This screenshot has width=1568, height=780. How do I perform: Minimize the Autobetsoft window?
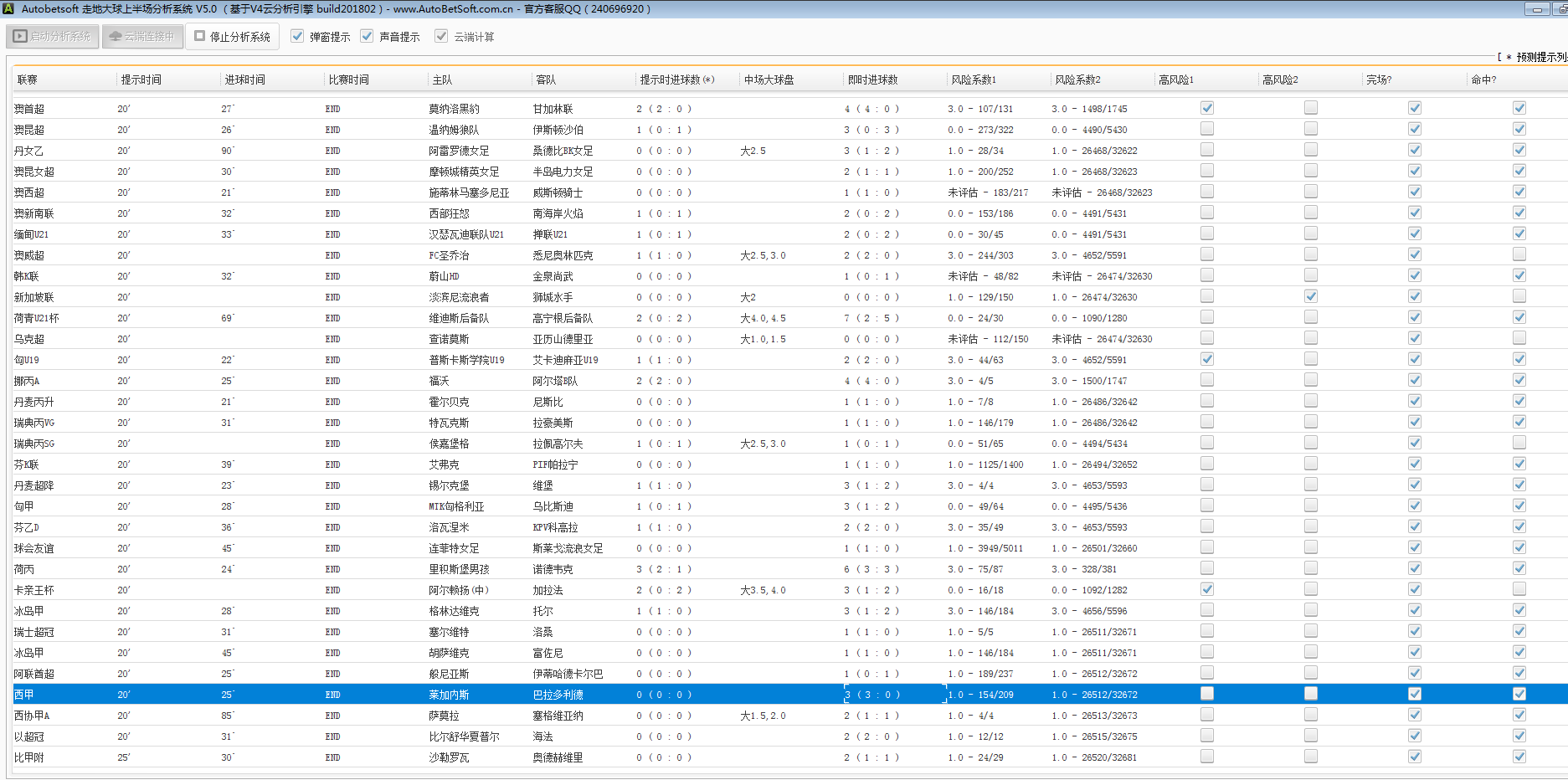pyautogui.click(x=1537, y=9)
